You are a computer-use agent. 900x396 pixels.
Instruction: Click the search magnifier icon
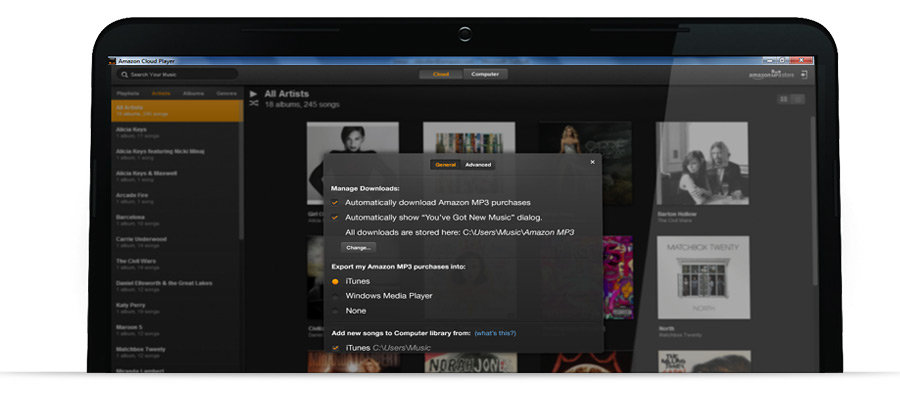[124, 75]
